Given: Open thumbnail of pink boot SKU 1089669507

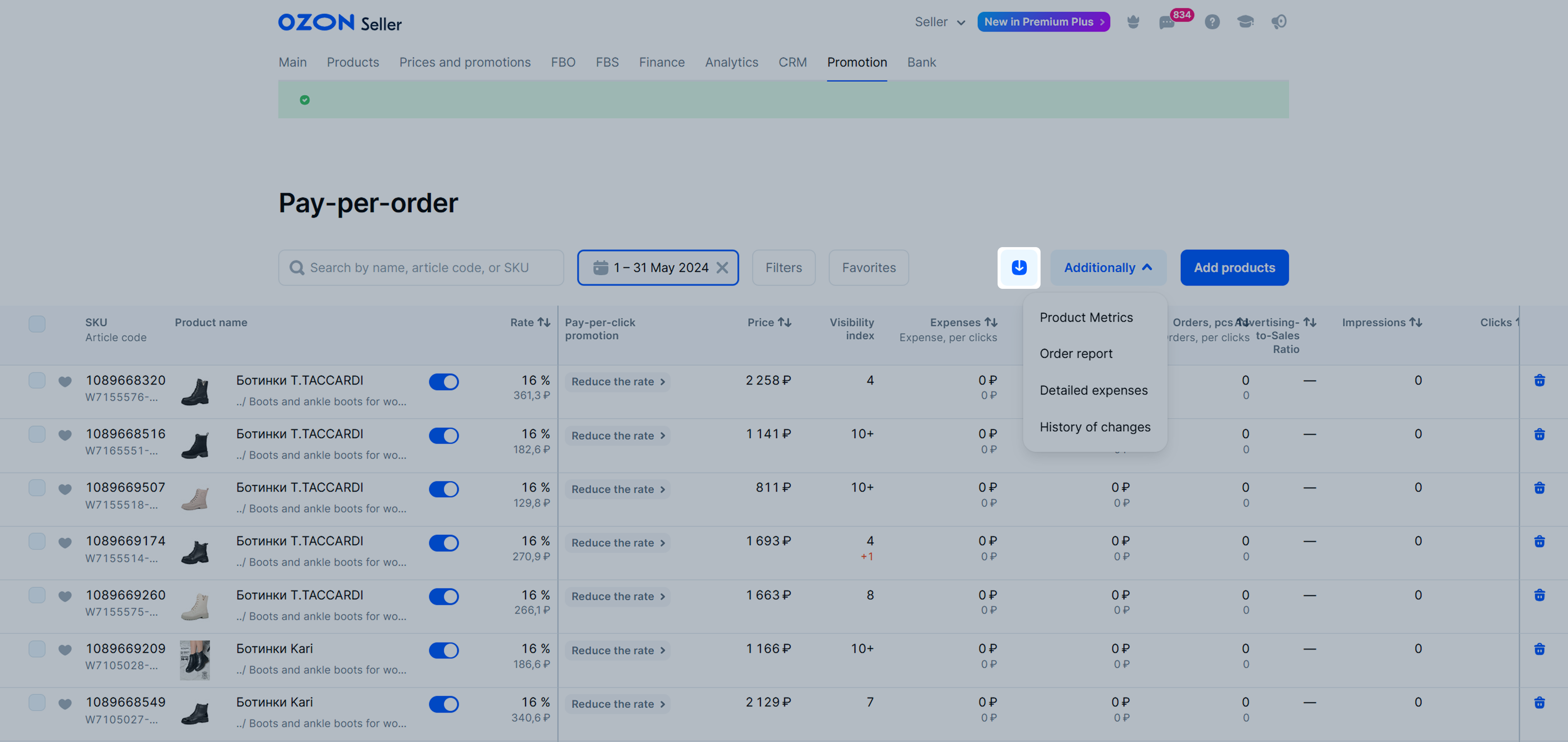Looking at the screenshot, I should point(195,499).
